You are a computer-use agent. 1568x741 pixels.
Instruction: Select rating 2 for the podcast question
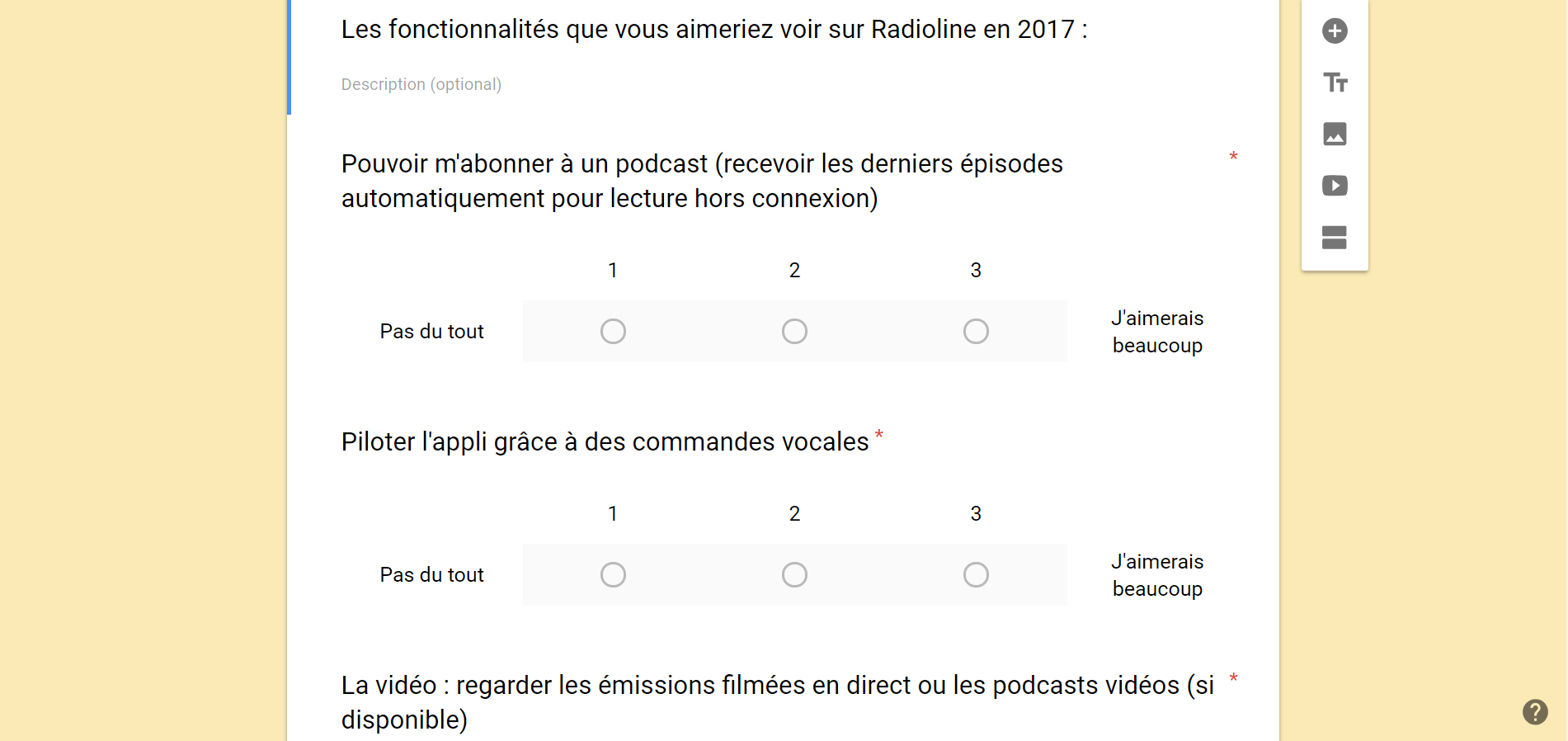coord(794,331)
